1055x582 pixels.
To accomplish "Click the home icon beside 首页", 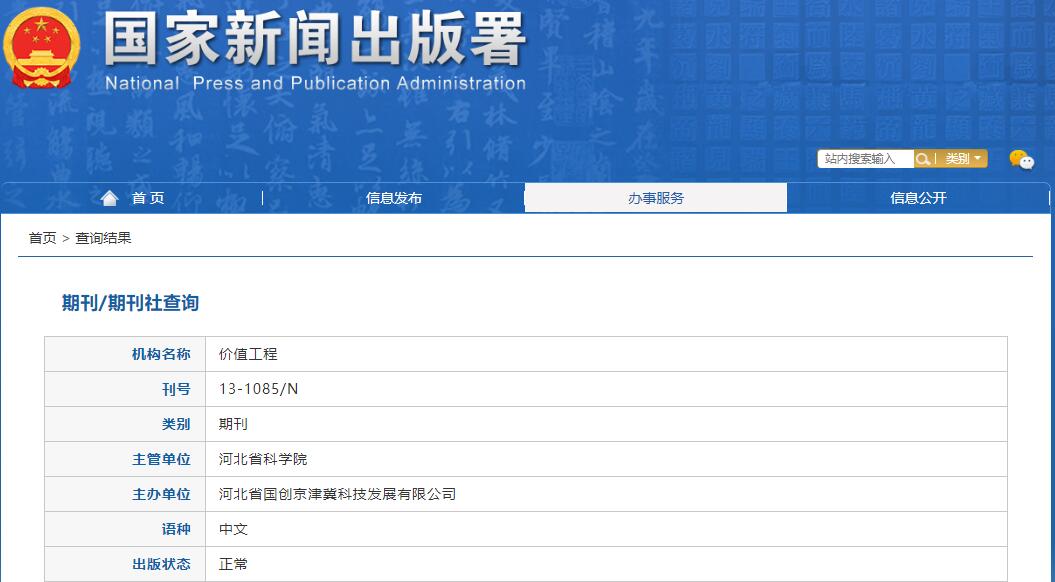I will click(110, 198).
